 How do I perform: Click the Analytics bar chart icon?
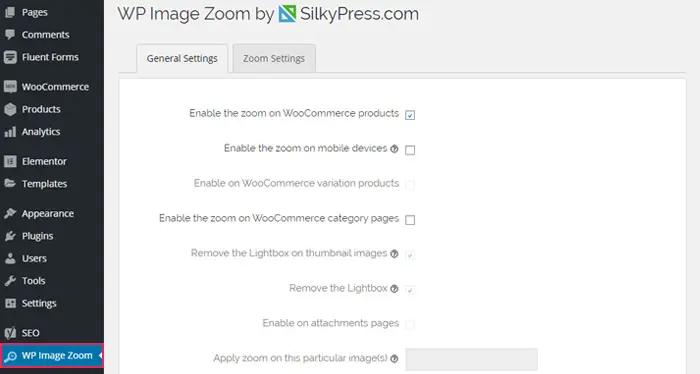click(10, 132)
